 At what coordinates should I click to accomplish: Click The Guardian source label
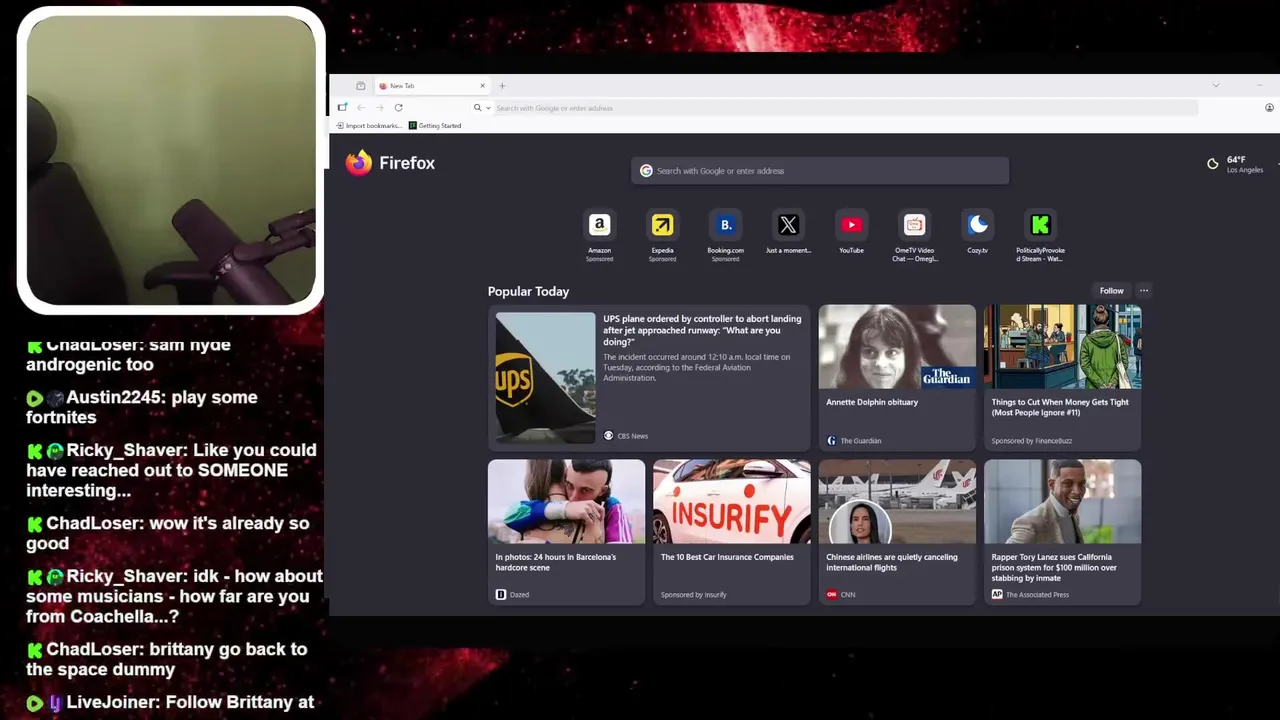click(853, 440)
